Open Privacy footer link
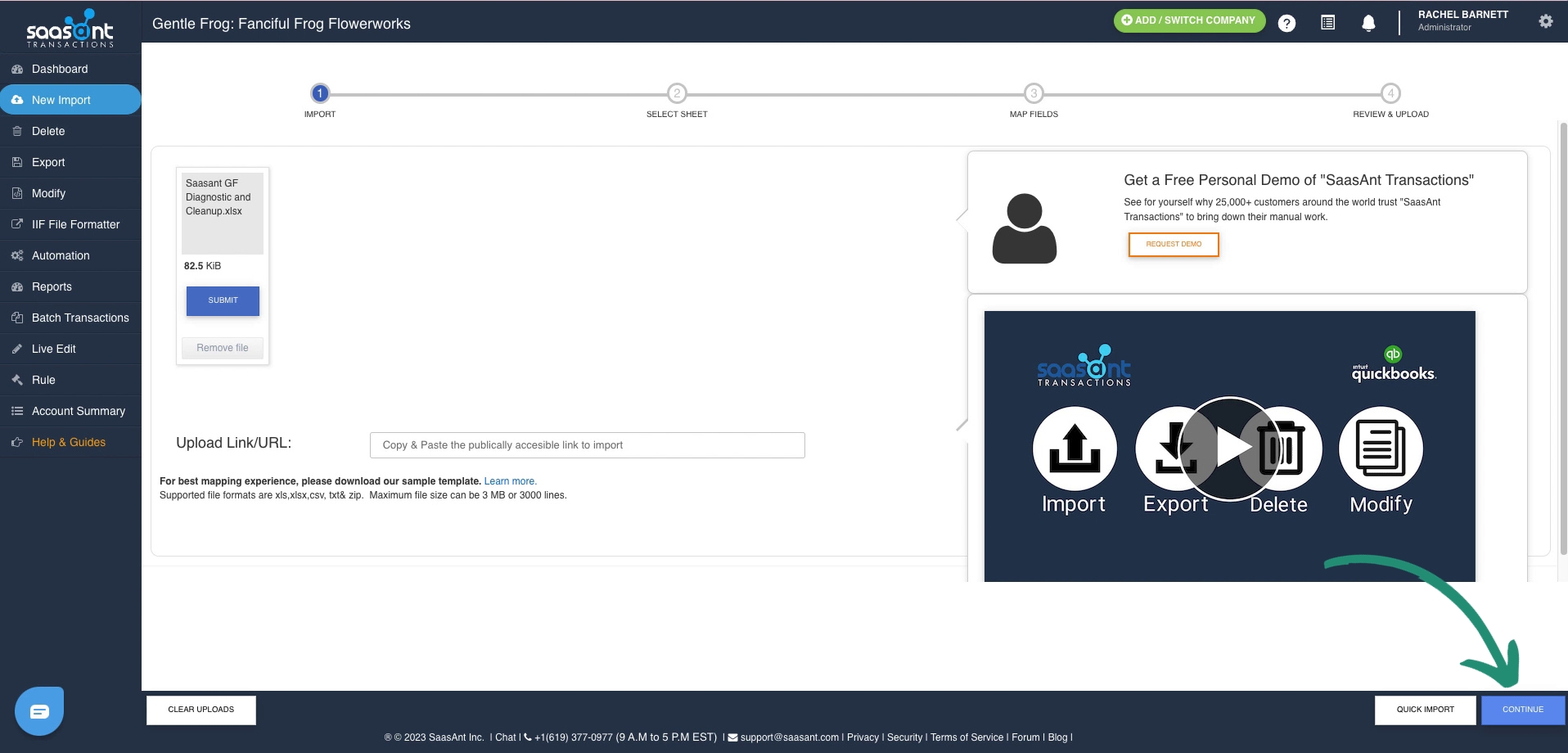The image size is (1568, 753). click(x=863, y=737)
